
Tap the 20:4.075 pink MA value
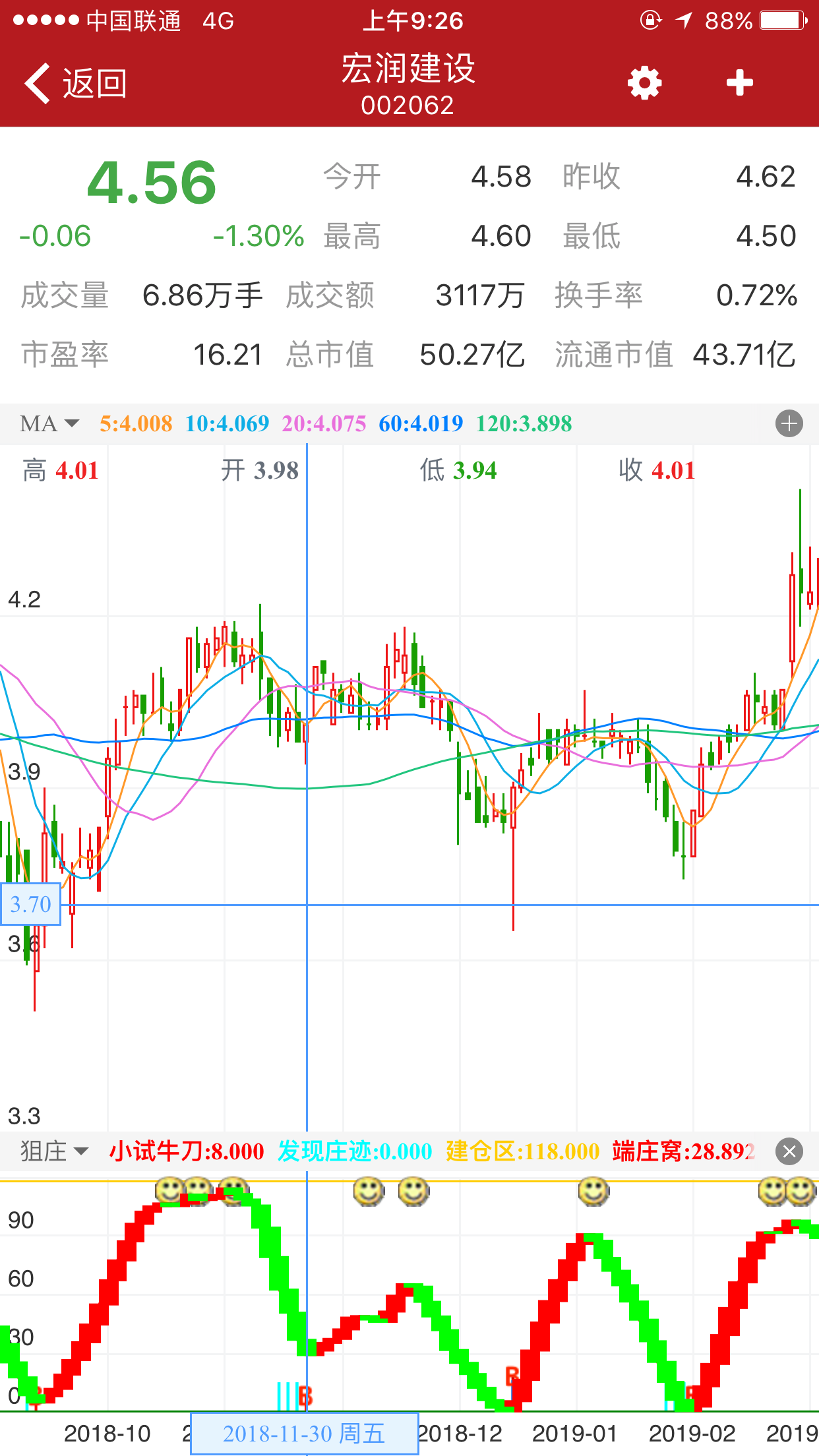pos(324,423)
